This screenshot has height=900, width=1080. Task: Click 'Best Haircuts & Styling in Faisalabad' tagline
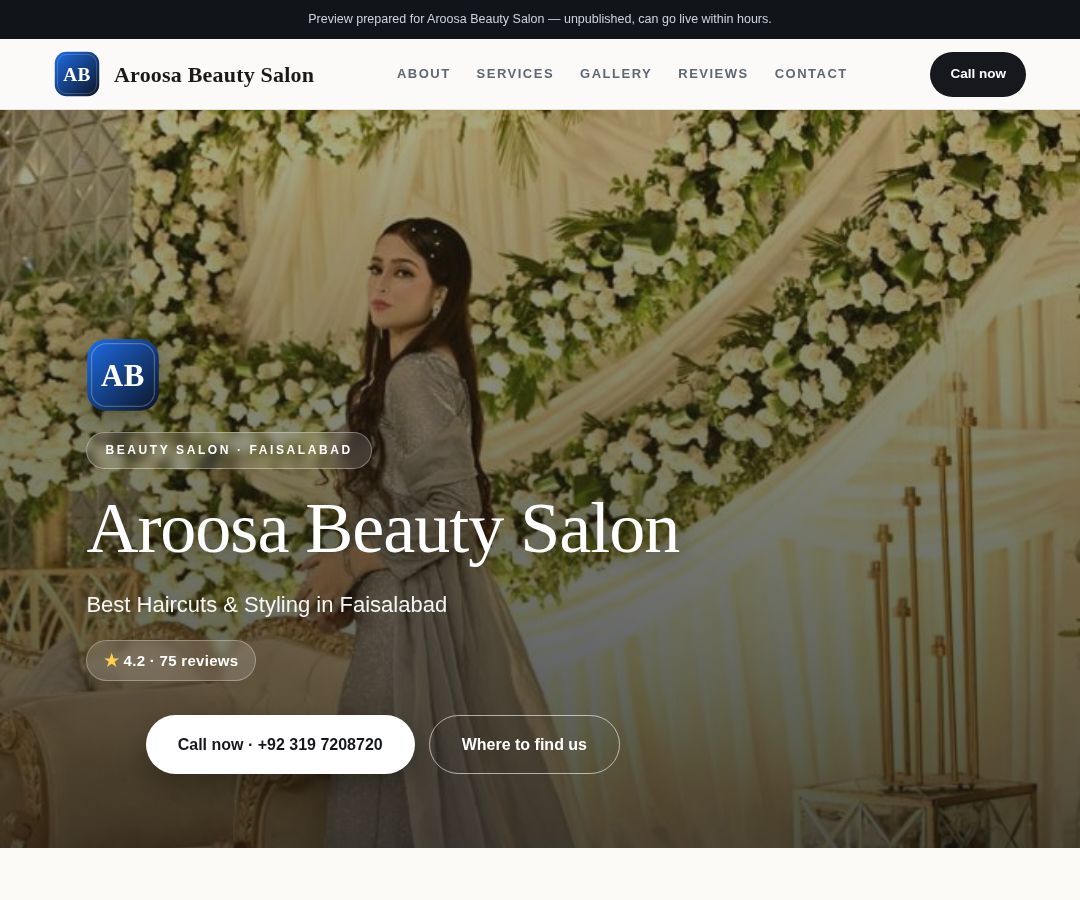pyautogui.click(x=267, y=605)
